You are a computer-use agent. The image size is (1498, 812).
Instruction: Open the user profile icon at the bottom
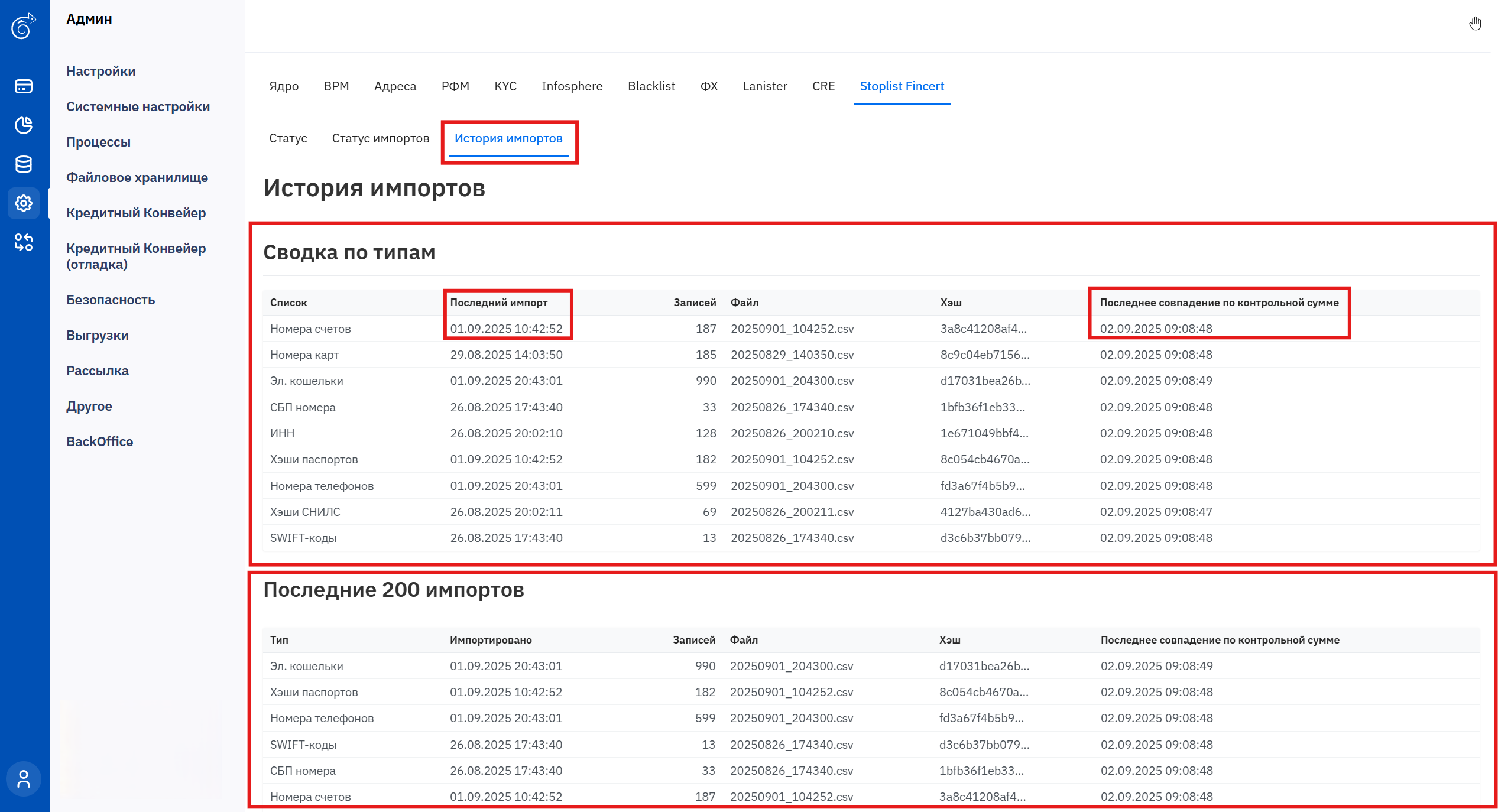pyautogui.click(x=24, y=779)
